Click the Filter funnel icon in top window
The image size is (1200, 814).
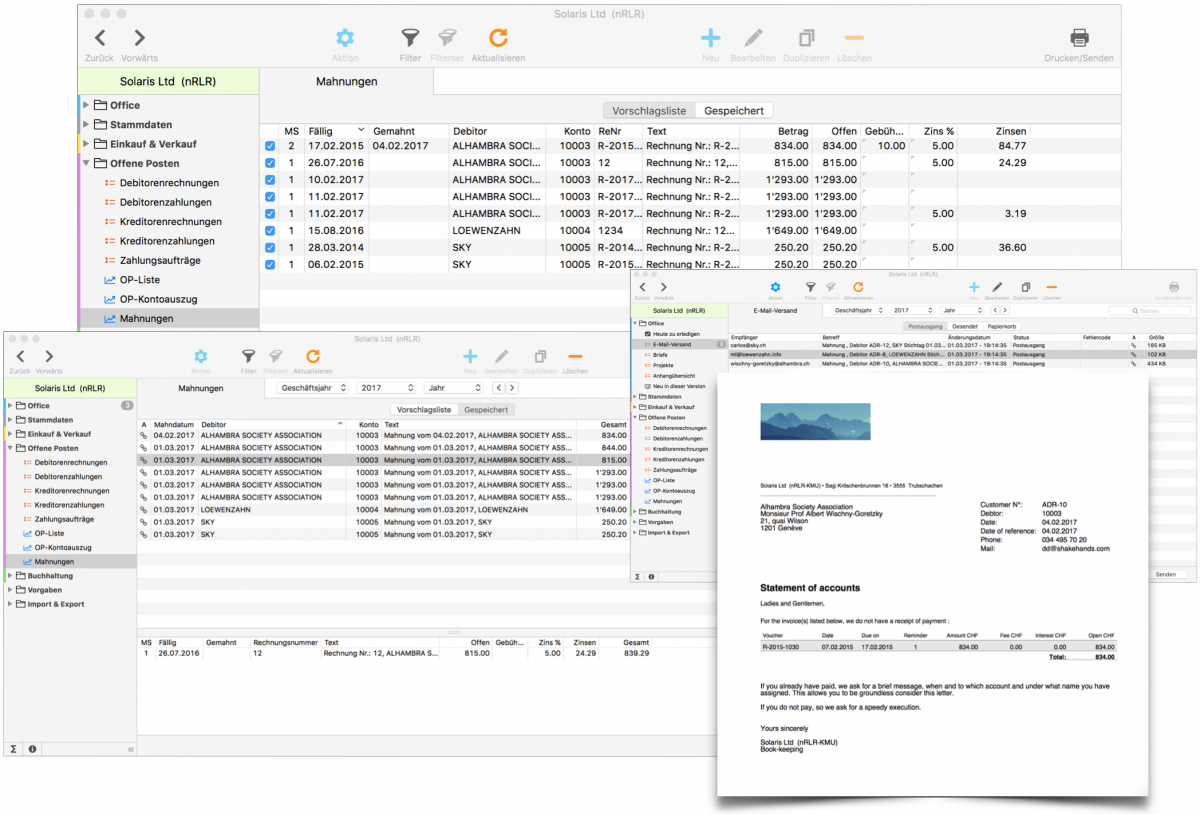coord(409,38)
